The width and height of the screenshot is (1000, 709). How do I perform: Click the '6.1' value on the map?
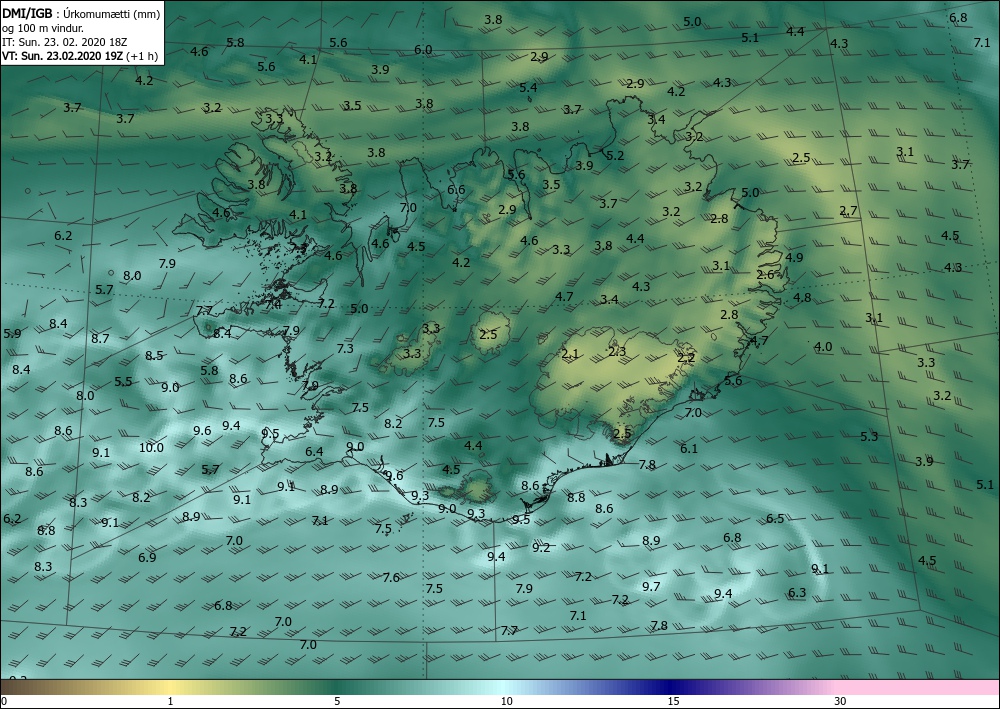pyautogui.click(x=689, y=449)
